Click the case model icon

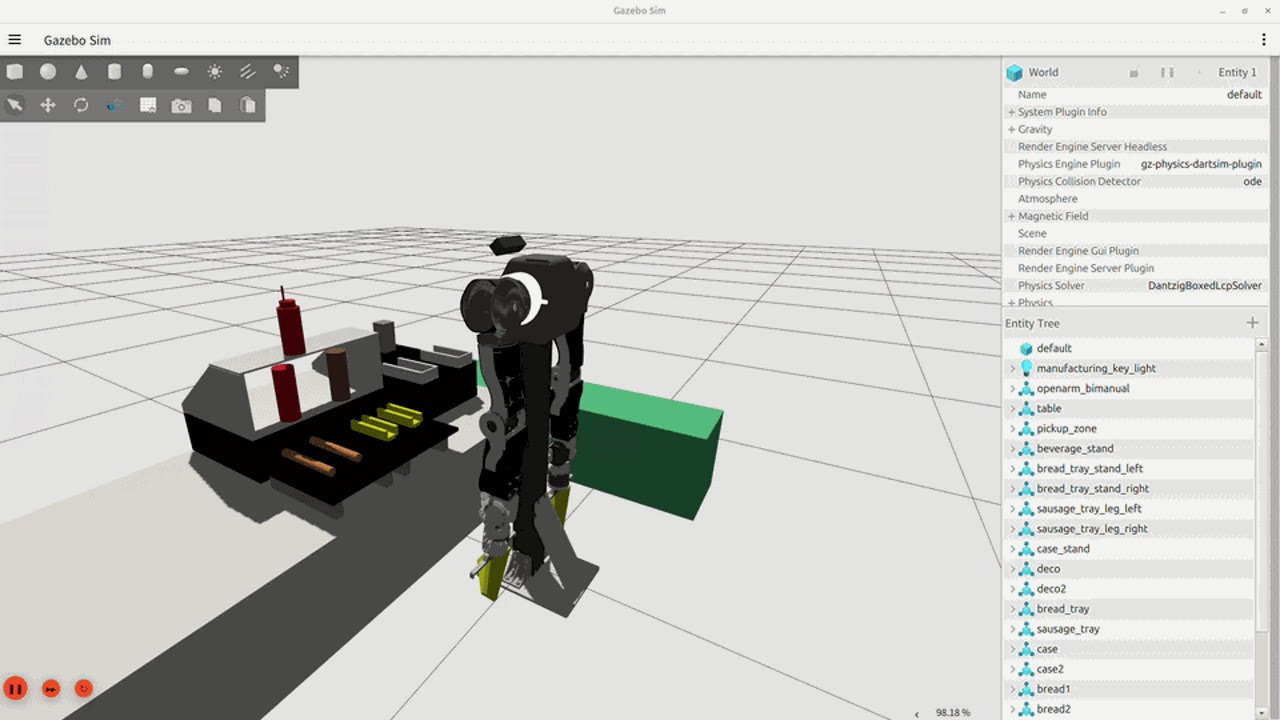[x=1026, y=648]
